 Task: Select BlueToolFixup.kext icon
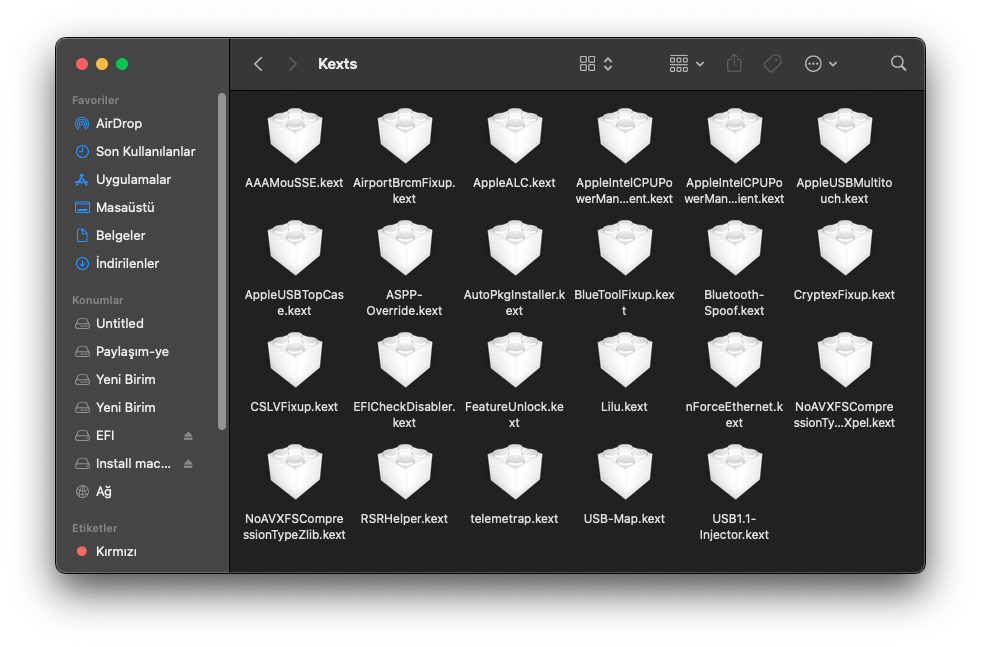click(x=624, y=248)
